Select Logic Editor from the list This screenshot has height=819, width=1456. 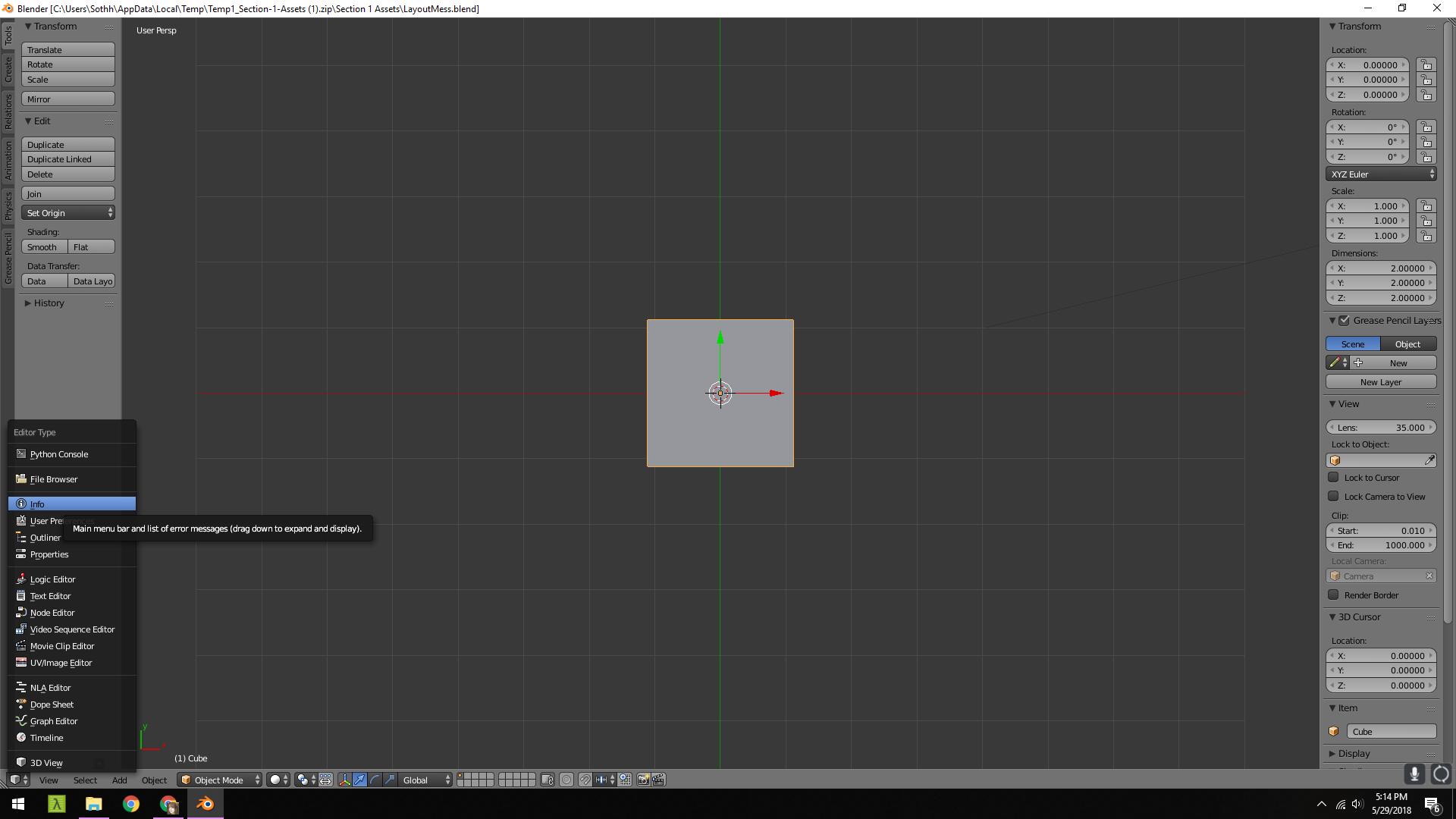click(72, 579)
